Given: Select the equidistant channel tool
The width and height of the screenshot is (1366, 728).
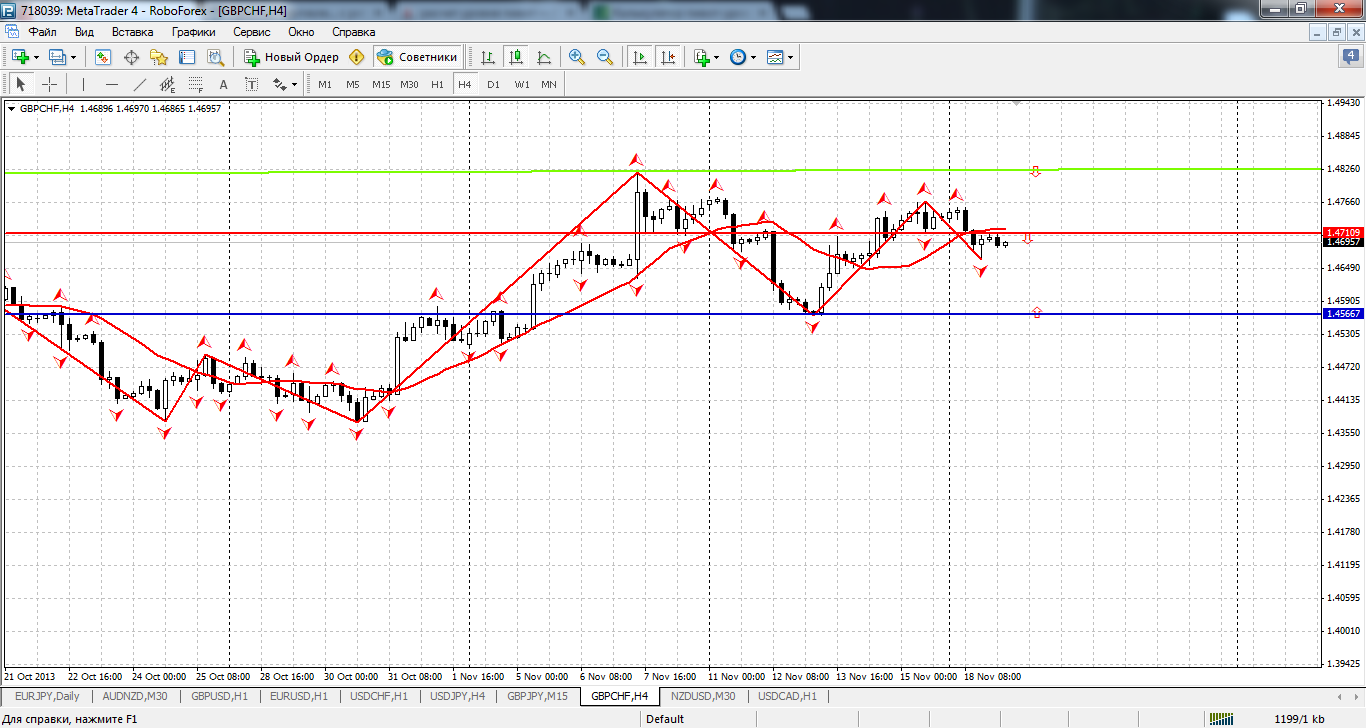Looking at the screenshot, I should (167, 84).
